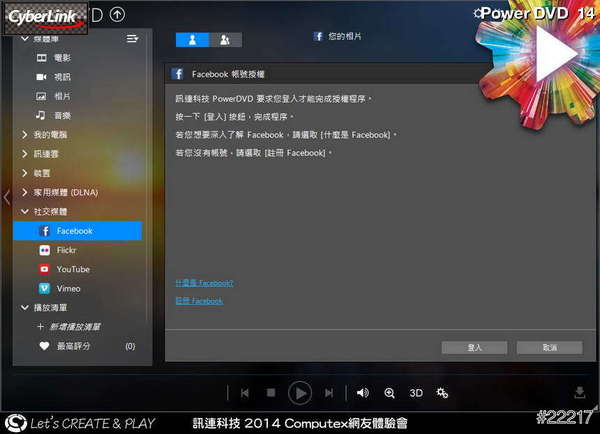Stop playback

(x=271, y=393)
